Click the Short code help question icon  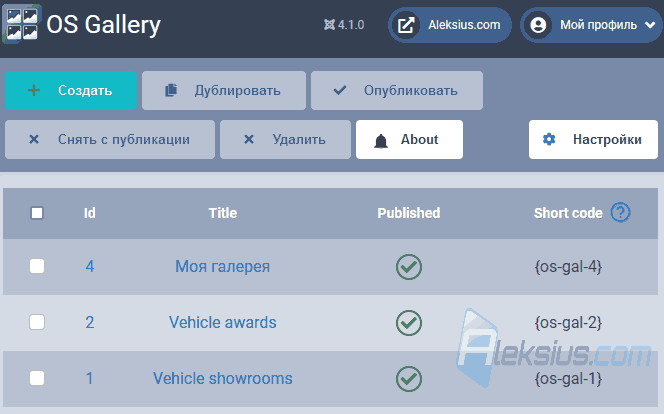pyautogui.click(x=620, y=213)
